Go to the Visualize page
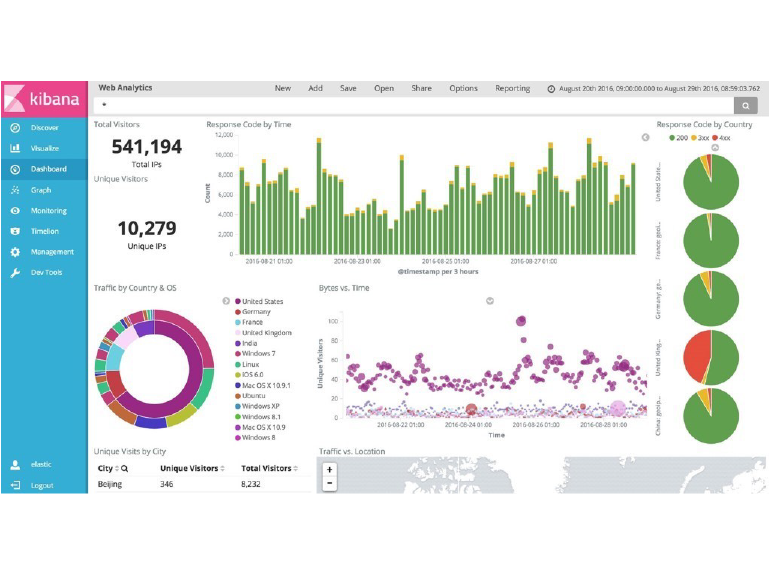The height and width of the screenshot is (580, 770). tap(45, 148)
